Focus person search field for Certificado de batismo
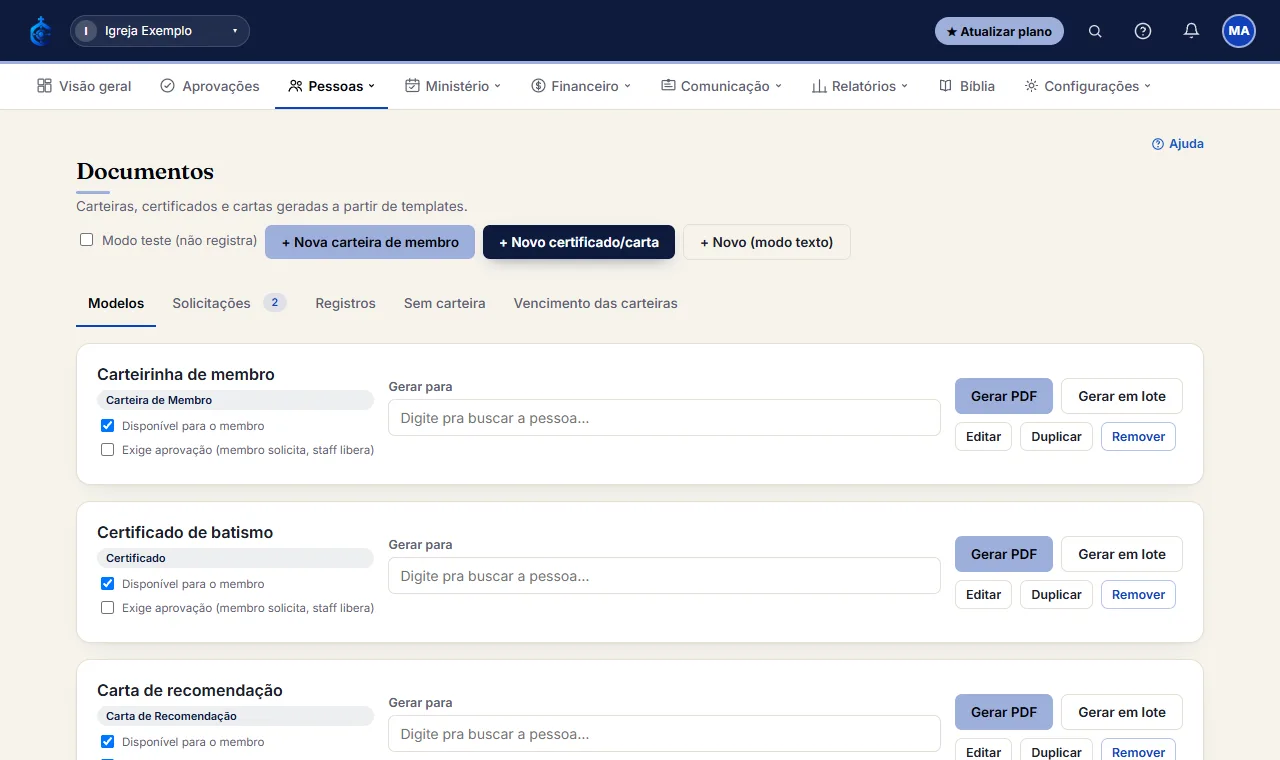 [x=664, y=576]
